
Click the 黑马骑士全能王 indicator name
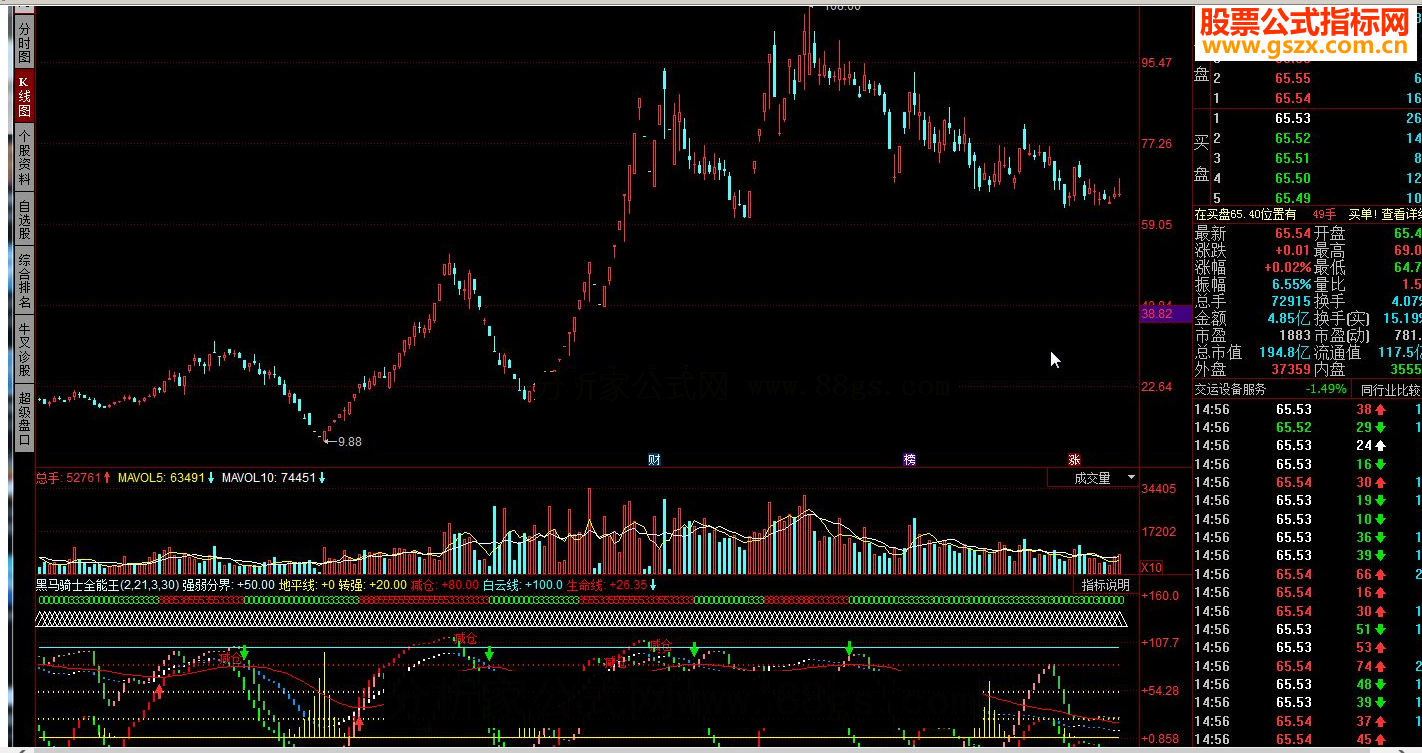[77, 584]
